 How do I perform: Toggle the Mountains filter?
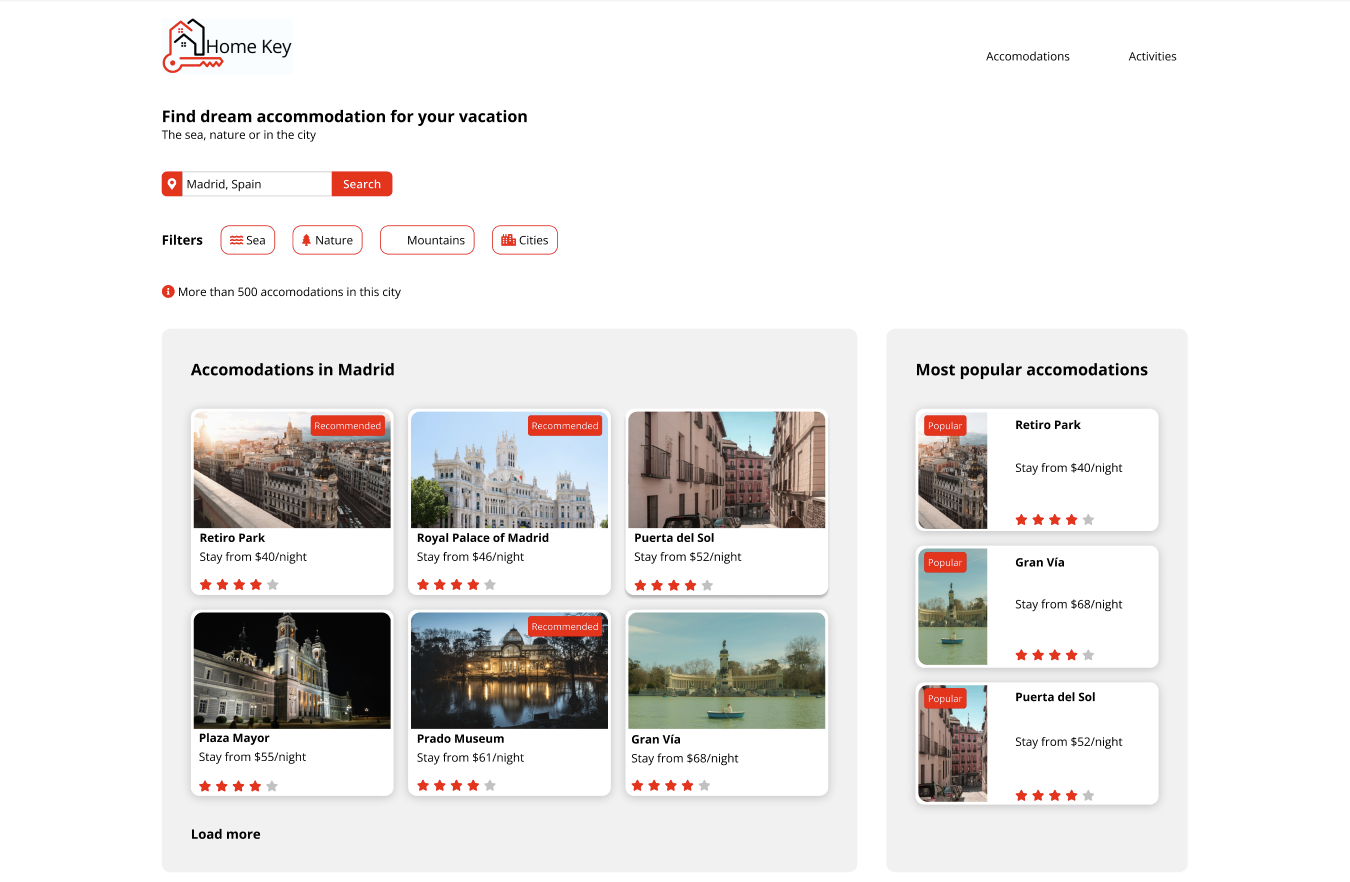click(427, 240)
